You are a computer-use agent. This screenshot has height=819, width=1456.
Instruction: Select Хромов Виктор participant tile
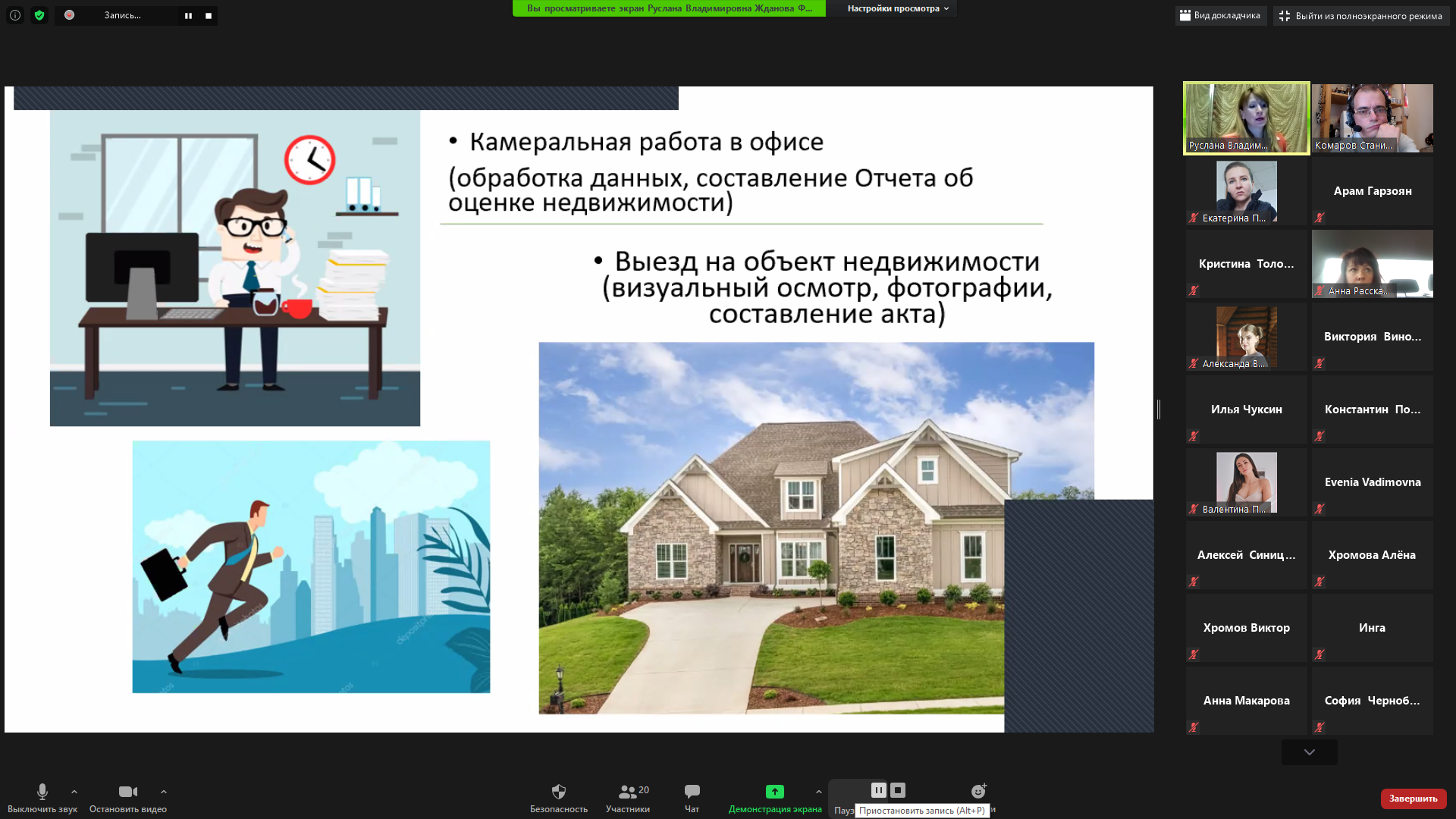[1247, 628]
